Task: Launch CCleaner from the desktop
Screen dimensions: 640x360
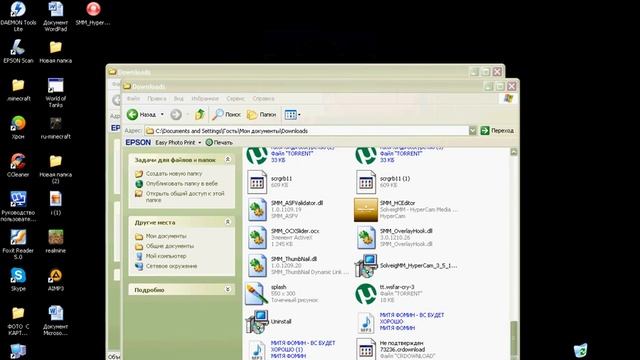Action: [18, 165]
